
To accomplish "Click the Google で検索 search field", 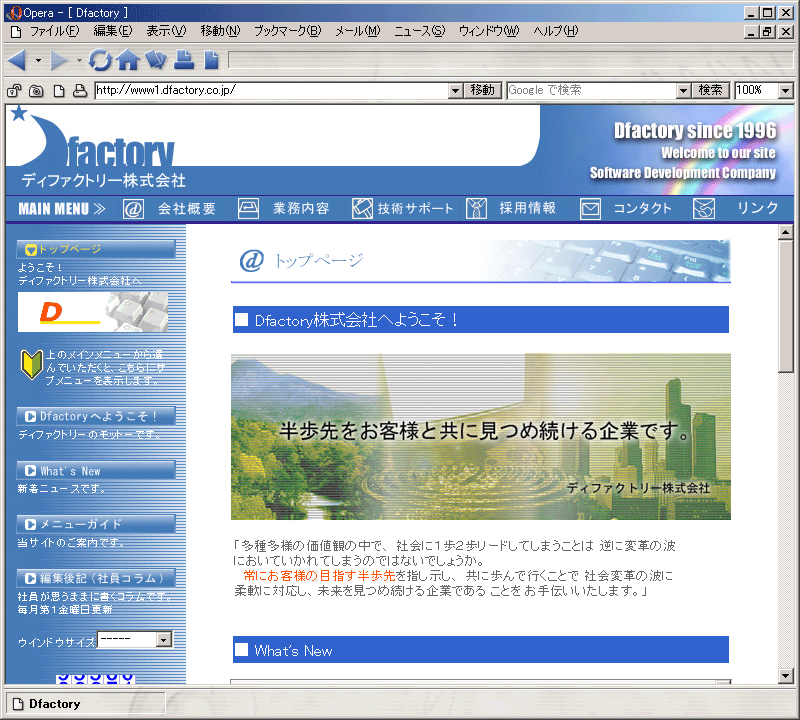I will tap(592, 91).
